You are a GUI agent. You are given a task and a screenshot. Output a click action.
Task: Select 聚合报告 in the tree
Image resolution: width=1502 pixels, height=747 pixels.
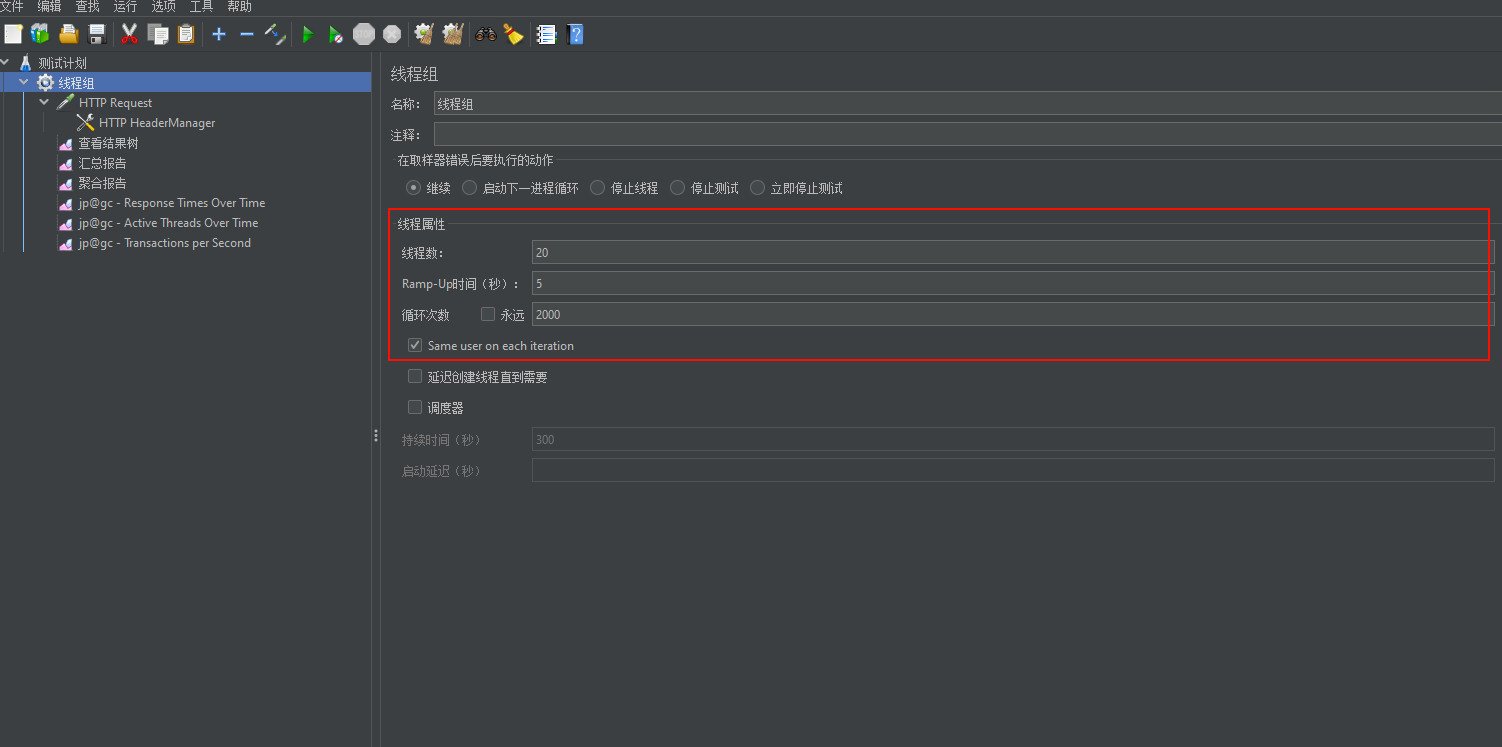[x=102, y=183]
